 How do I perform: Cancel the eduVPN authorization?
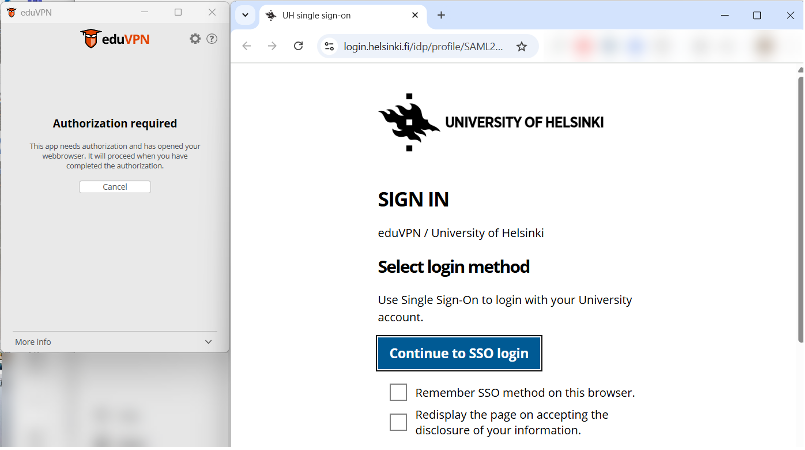[115, 187]
